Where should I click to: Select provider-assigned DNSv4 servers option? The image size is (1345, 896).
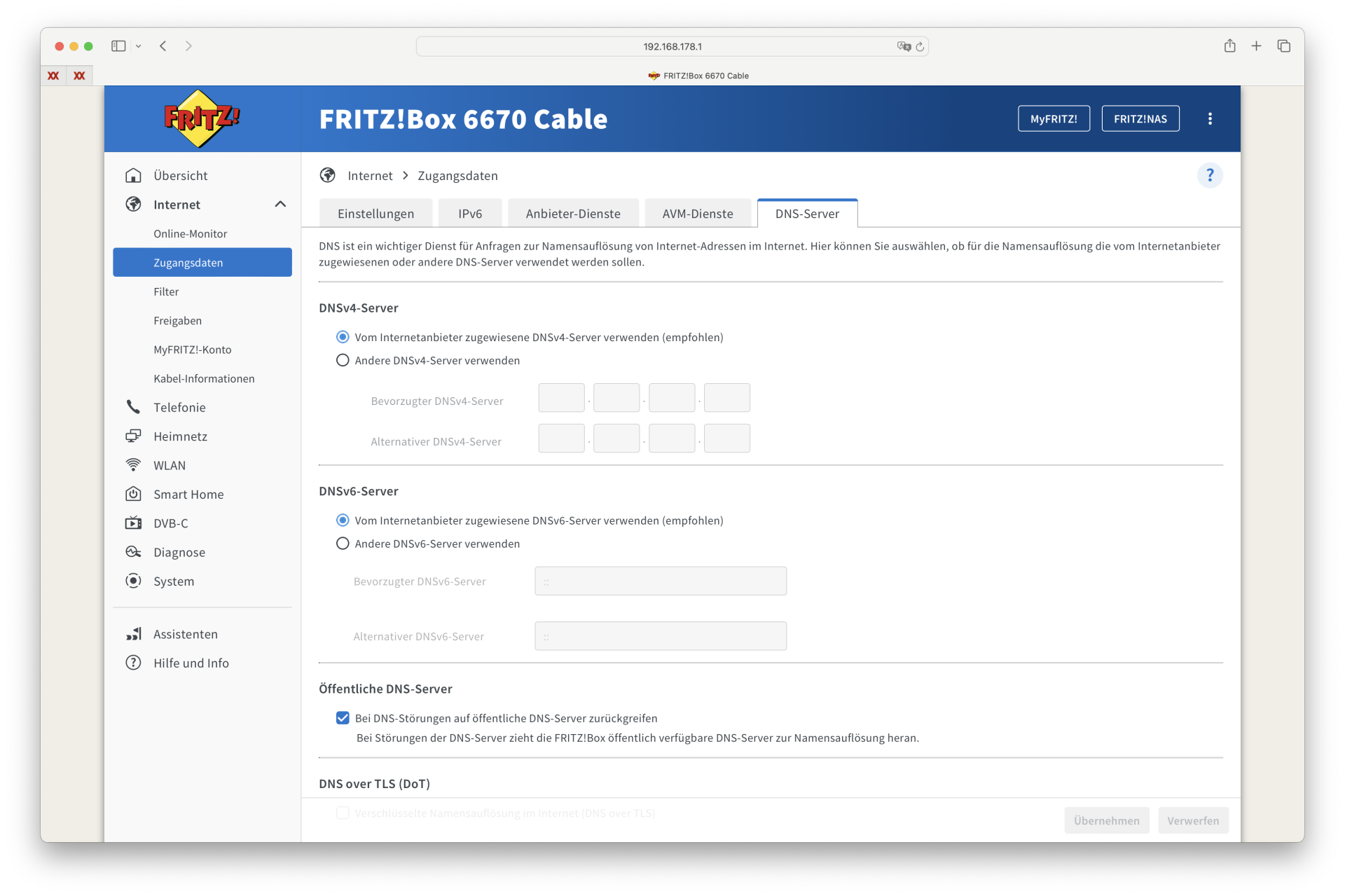point(343,337)
